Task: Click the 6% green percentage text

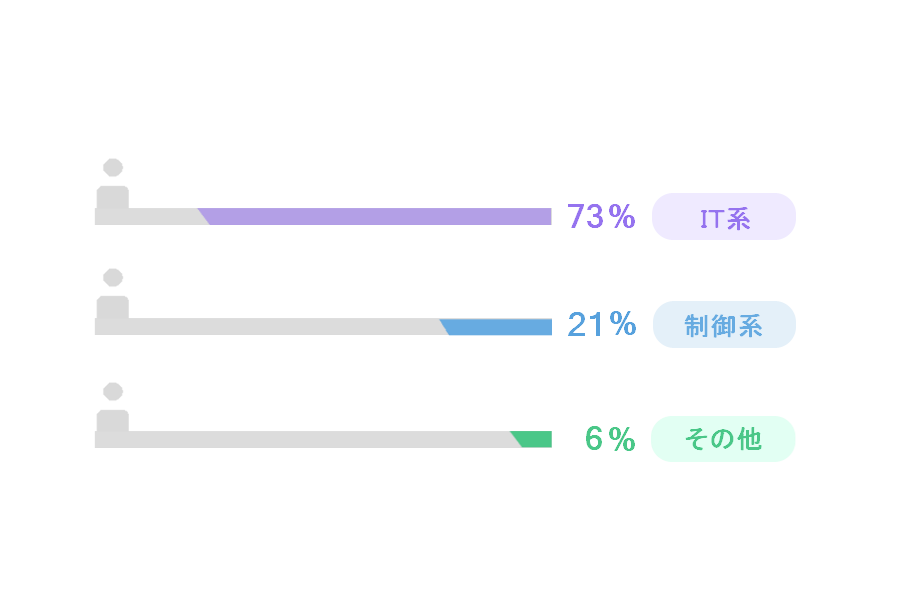Action: [610, 439]
